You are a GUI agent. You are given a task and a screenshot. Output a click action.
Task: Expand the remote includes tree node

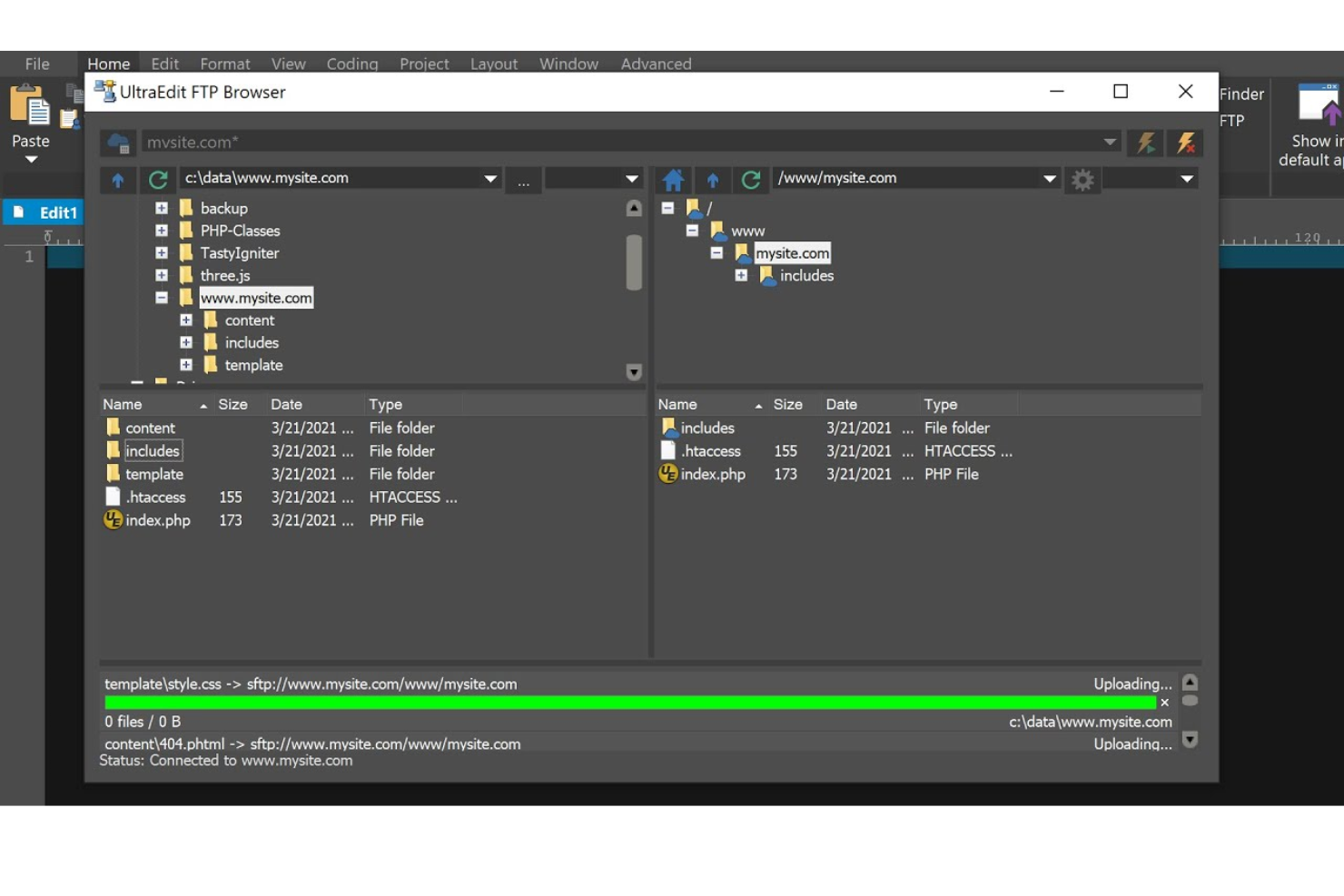tap(742, 275)
